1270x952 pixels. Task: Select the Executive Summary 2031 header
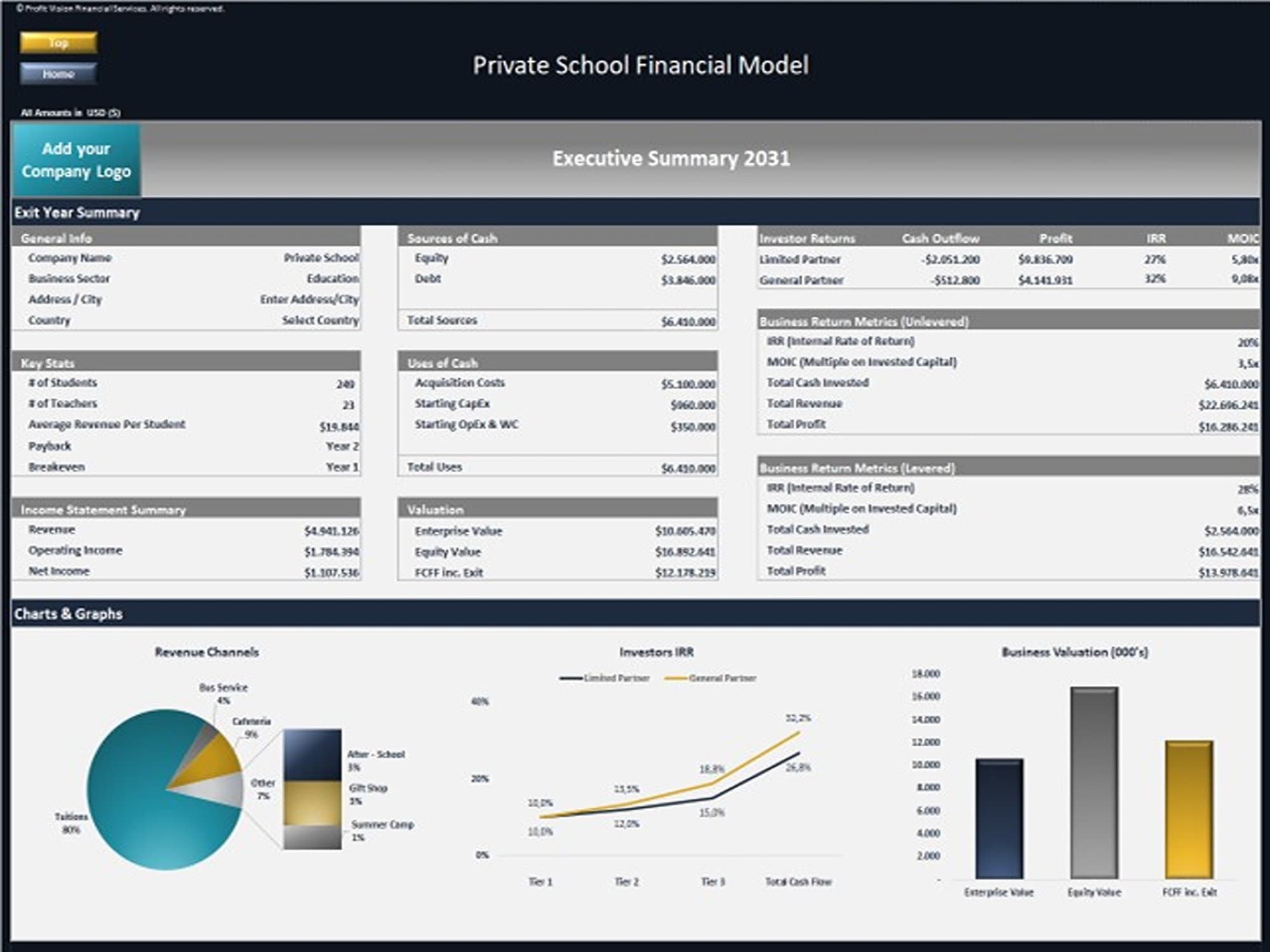point(670,159)
